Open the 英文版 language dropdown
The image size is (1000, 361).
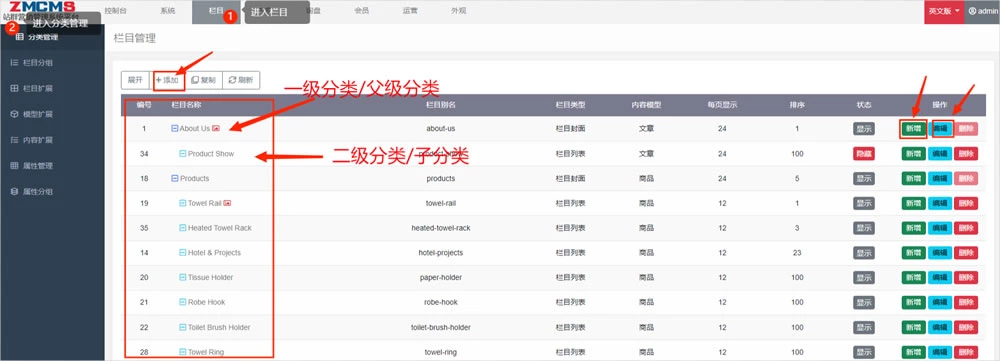click(x=944, y=11)
